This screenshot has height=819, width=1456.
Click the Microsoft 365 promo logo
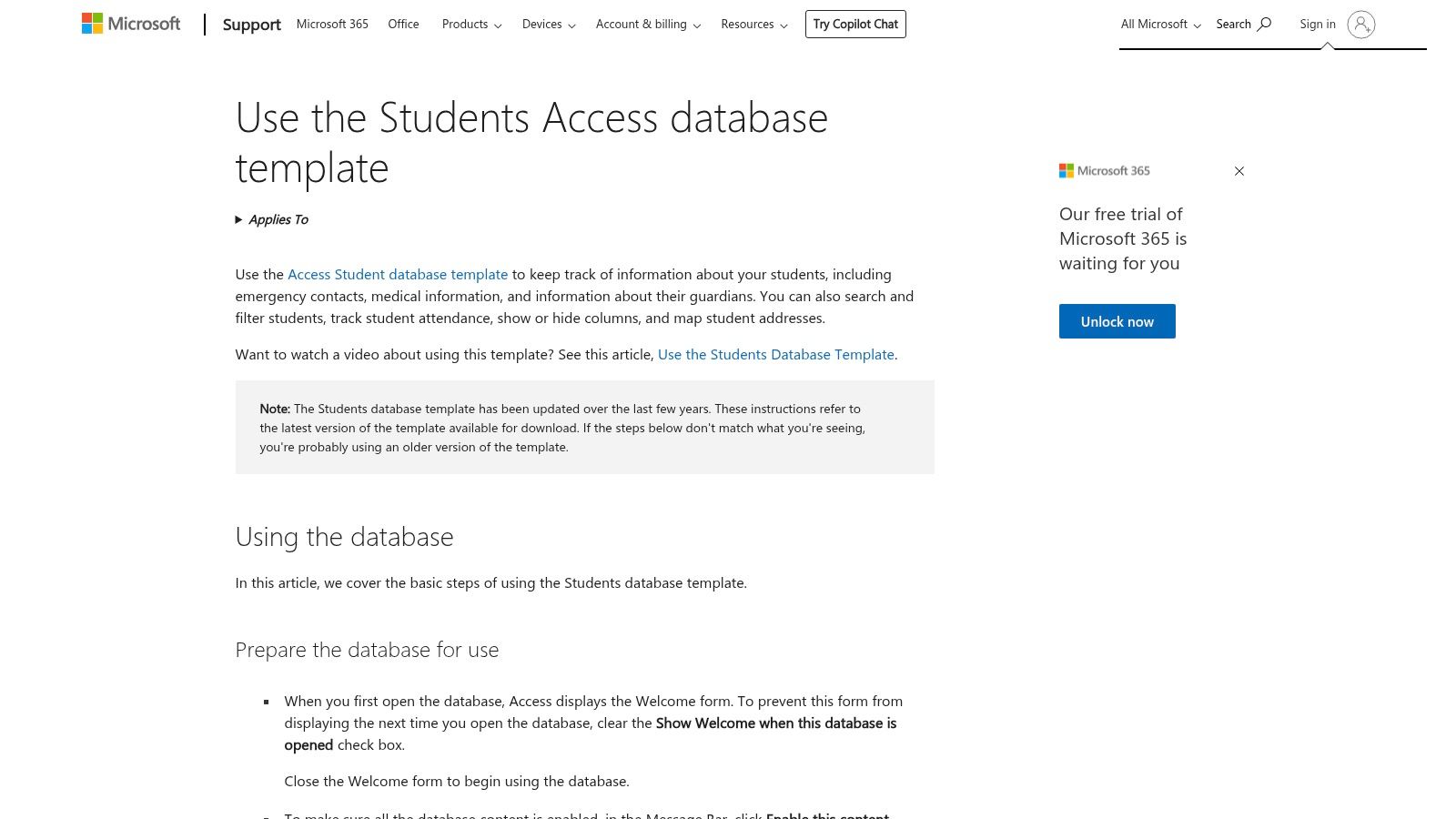click(x=1105, y=171)
